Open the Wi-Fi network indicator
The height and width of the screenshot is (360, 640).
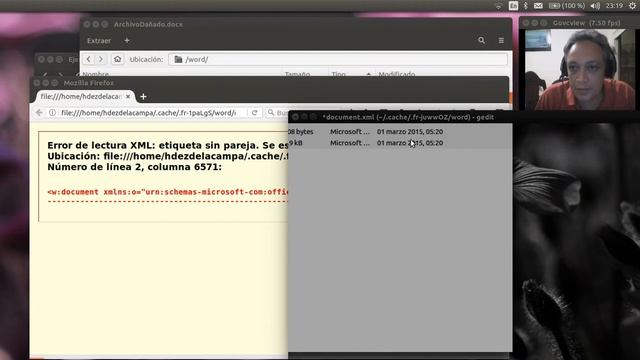[498, 6]
